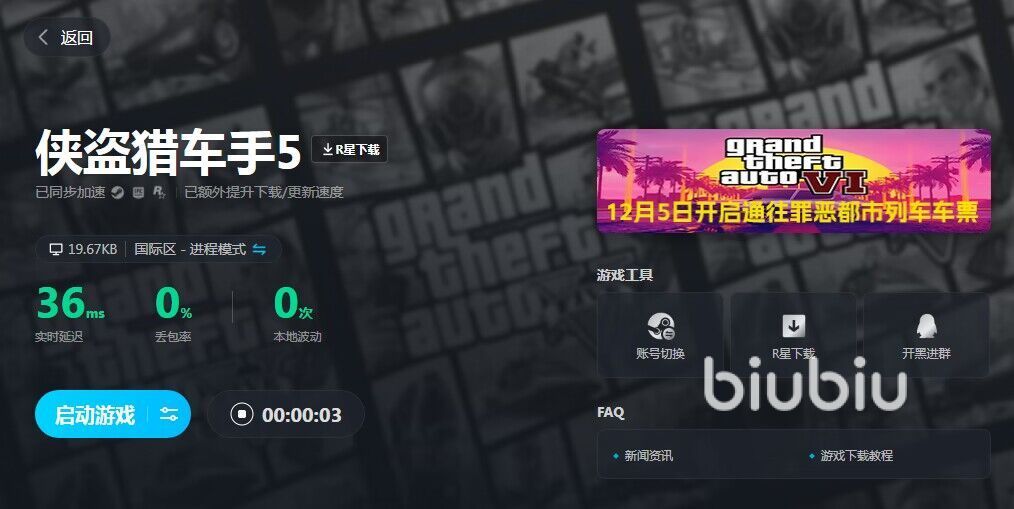Click the 00:00:03 acceleration timer
The image size is (1014, 509).
[302, 415]
